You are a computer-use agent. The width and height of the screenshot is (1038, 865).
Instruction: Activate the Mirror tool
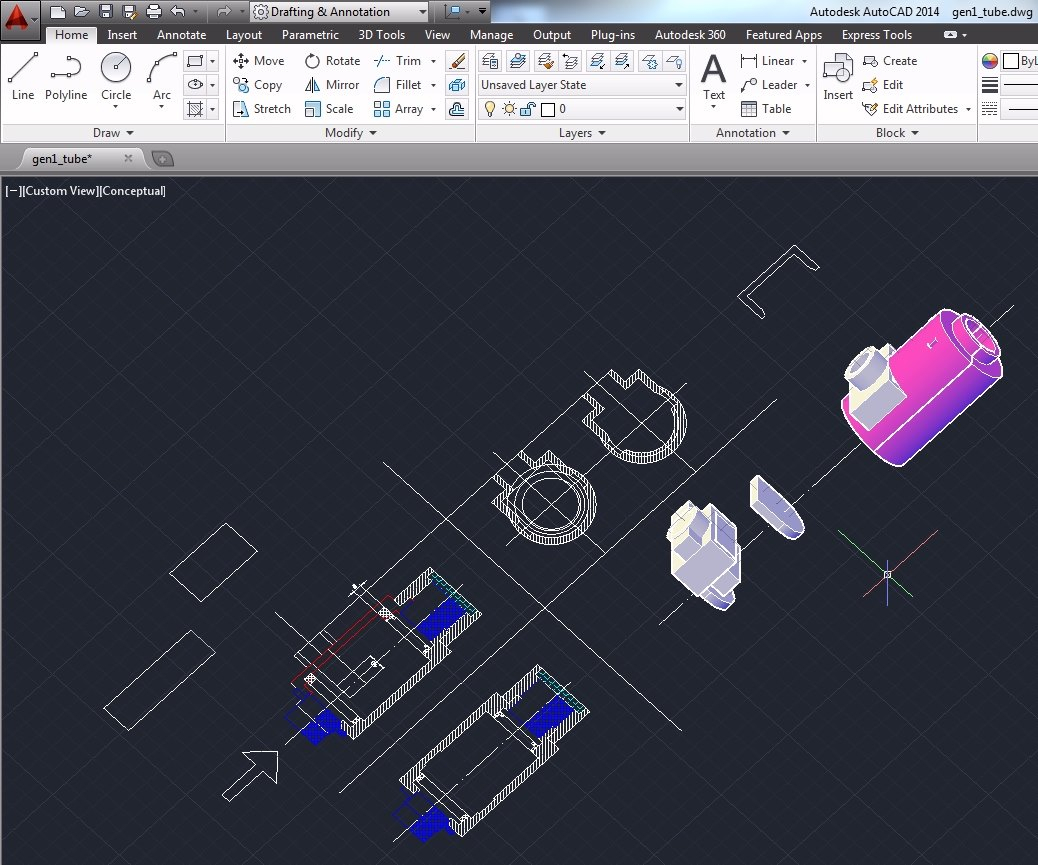331,85
